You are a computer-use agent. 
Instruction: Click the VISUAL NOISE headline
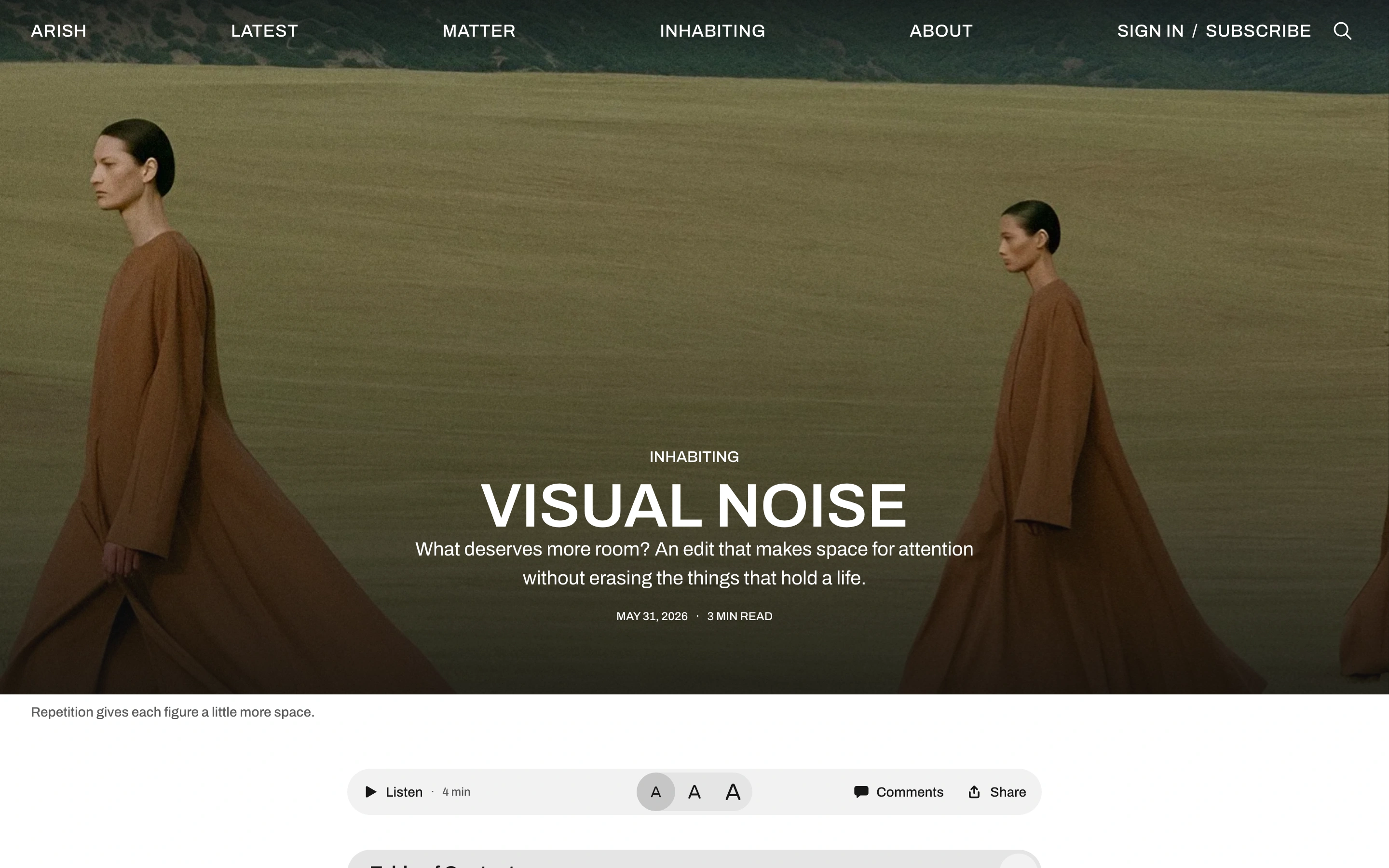coord(694,506)
